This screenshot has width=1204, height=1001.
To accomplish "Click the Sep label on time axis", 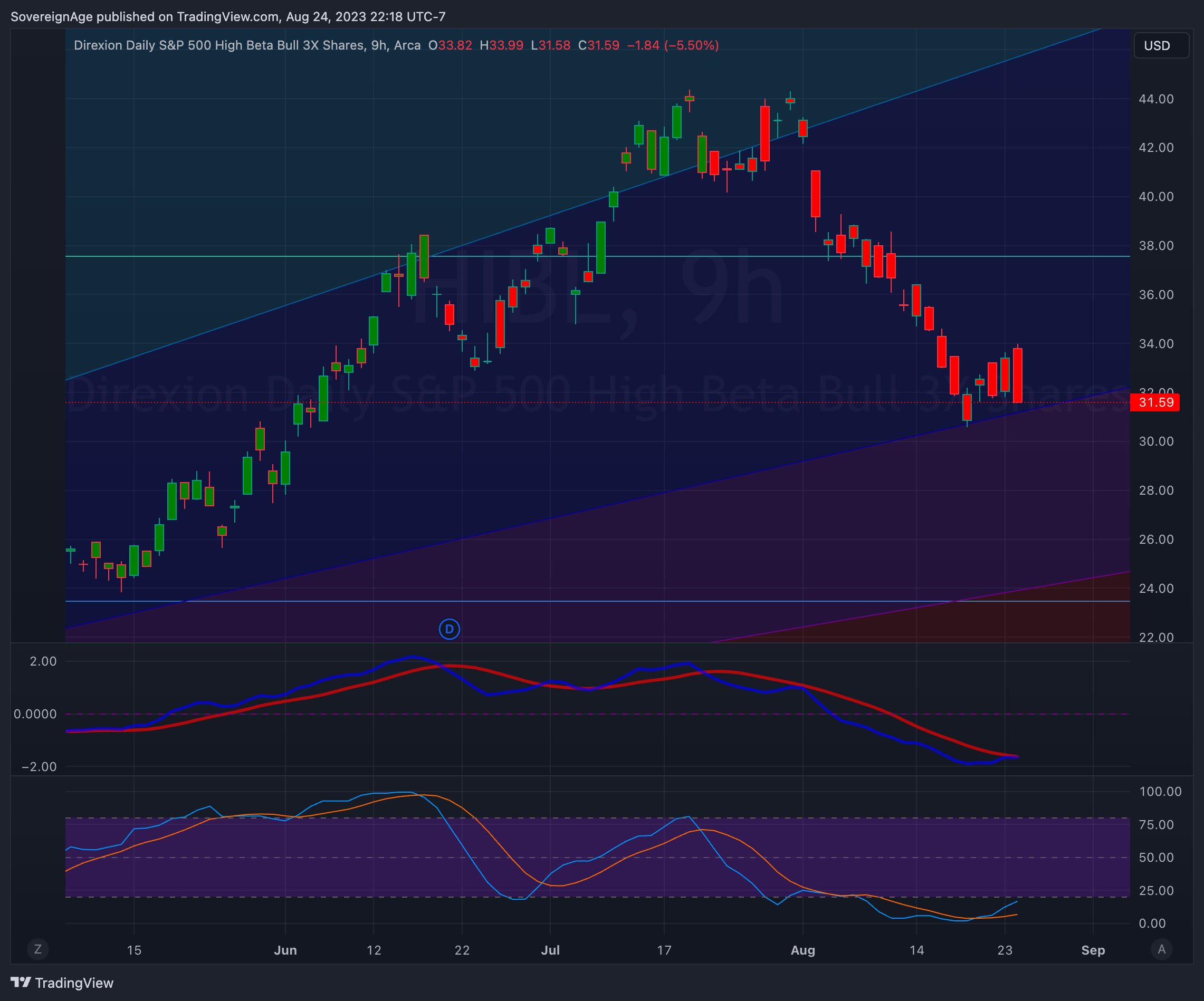I will (x=1093, y=950).
